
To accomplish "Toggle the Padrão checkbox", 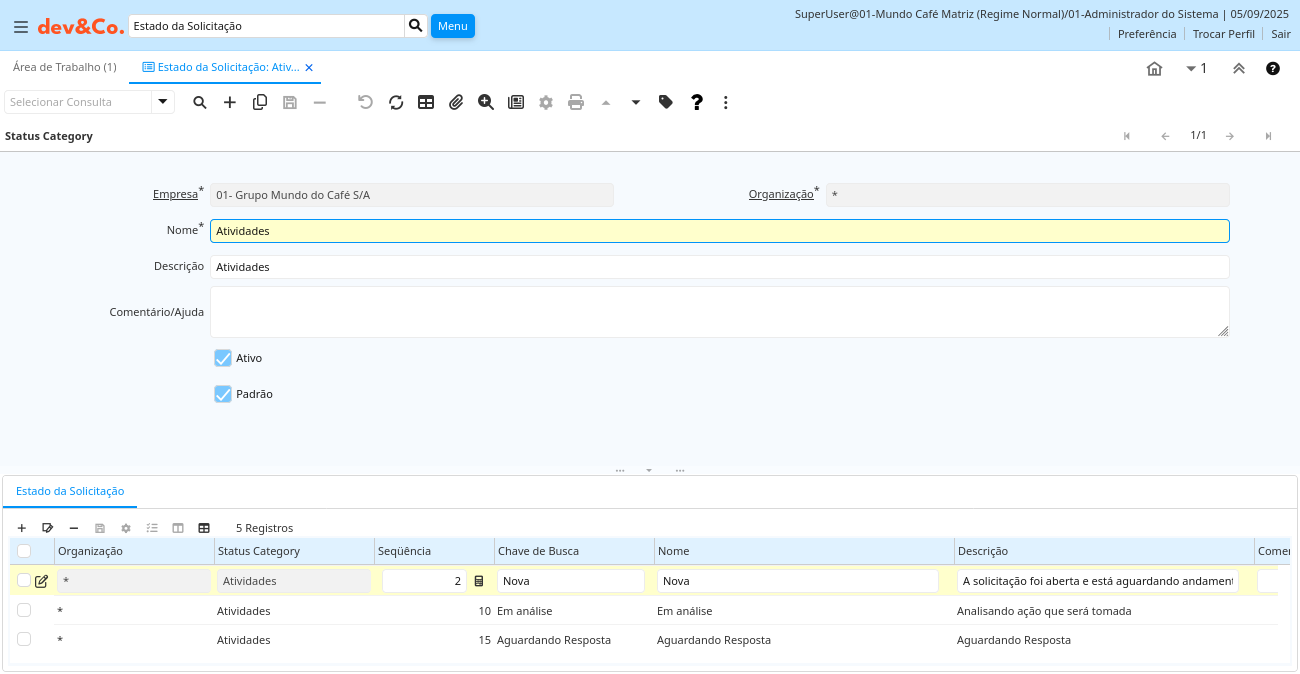I will (223, 394).
